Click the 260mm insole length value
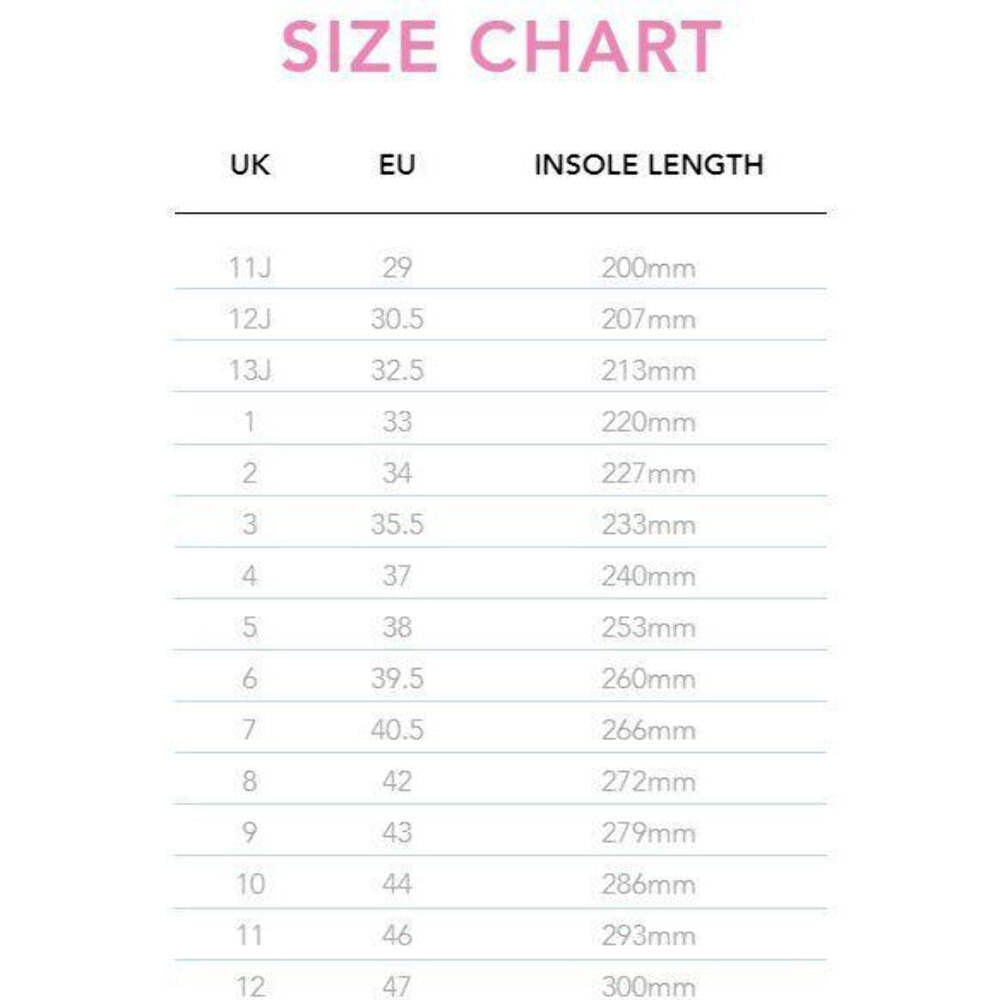Image resolution: width=1000 pixels, height=1000 pixels. pyautogui.click(x=649, y=679)
